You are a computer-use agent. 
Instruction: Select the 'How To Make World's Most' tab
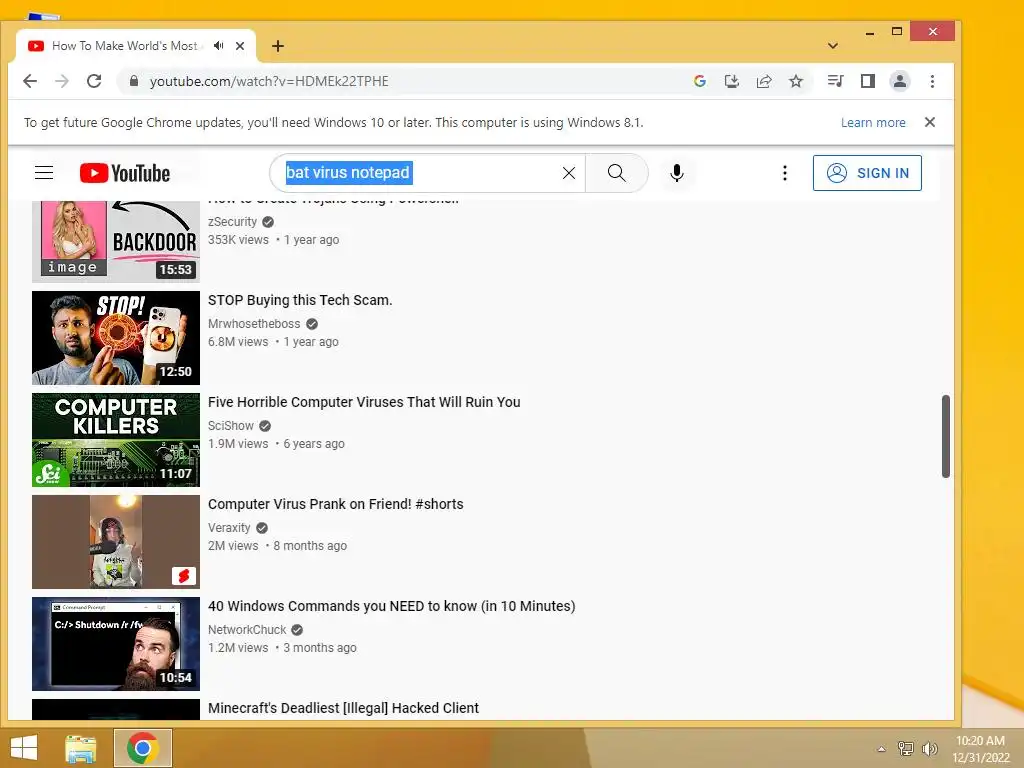coord(124,46)
